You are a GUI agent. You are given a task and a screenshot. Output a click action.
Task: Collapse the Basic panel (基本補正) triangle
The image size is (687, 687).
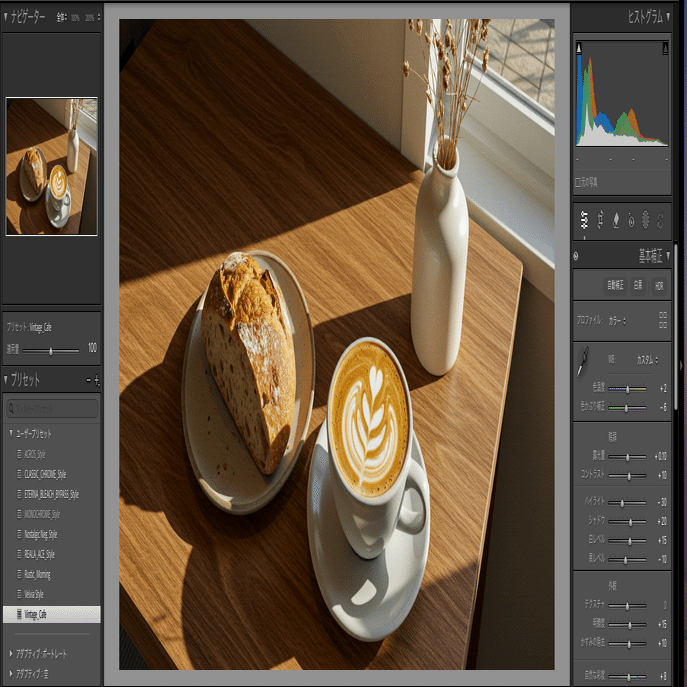tap(668, 255)
